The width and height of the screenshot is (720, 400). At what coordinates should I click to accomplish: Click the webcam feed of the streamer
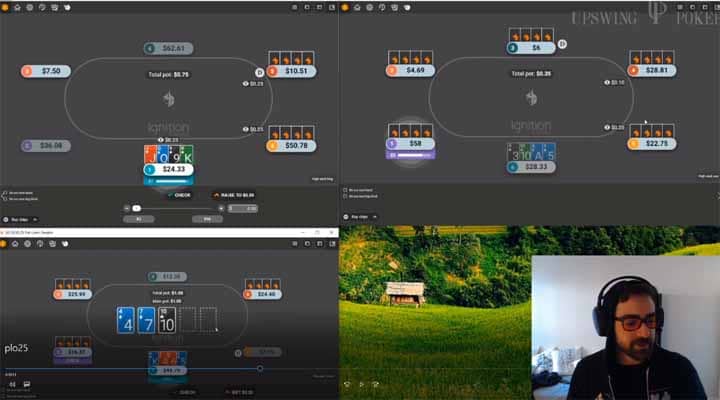[625, 327]
